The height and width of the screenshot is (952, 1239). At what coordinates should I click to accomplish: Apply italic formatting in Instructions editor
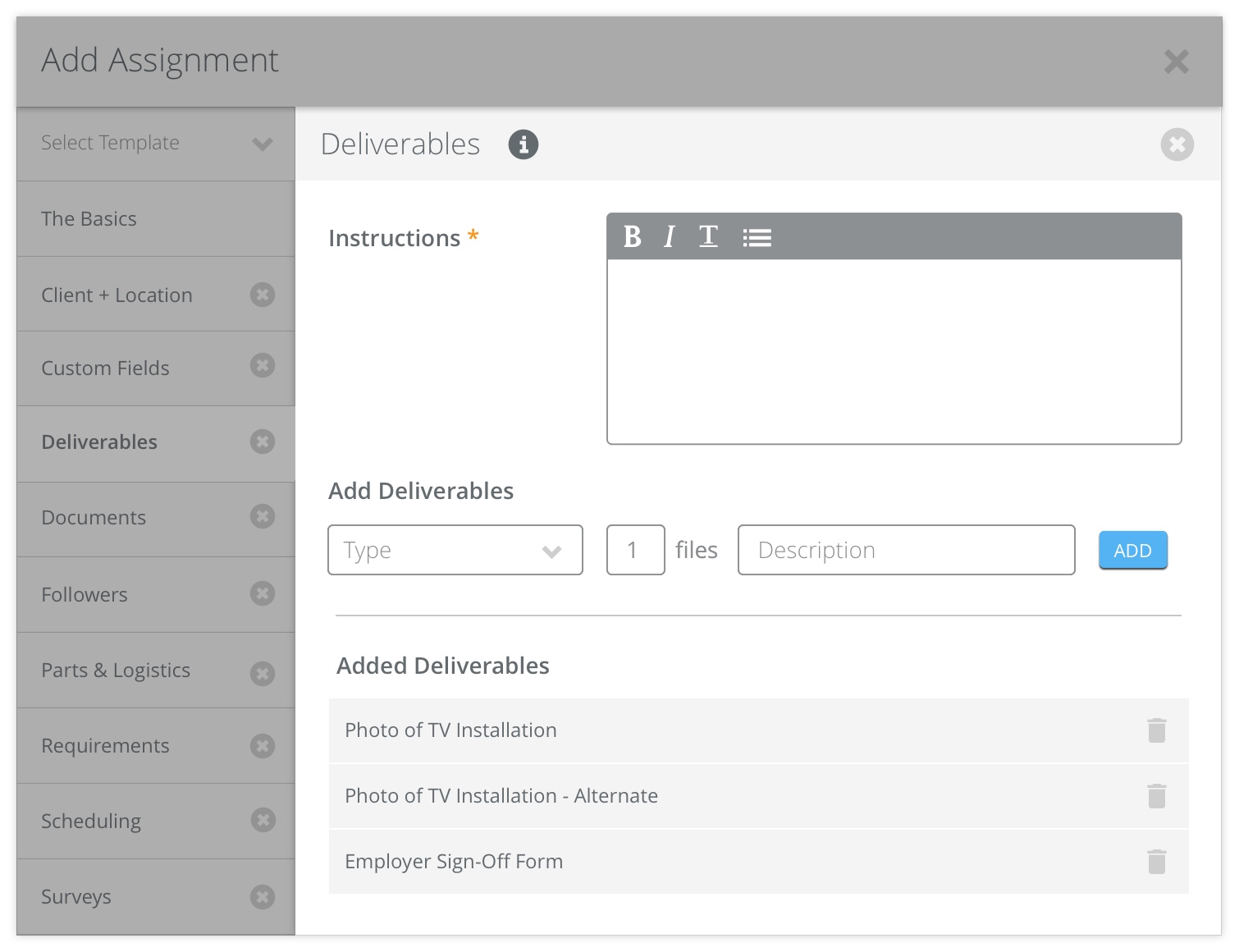[670, 237]
